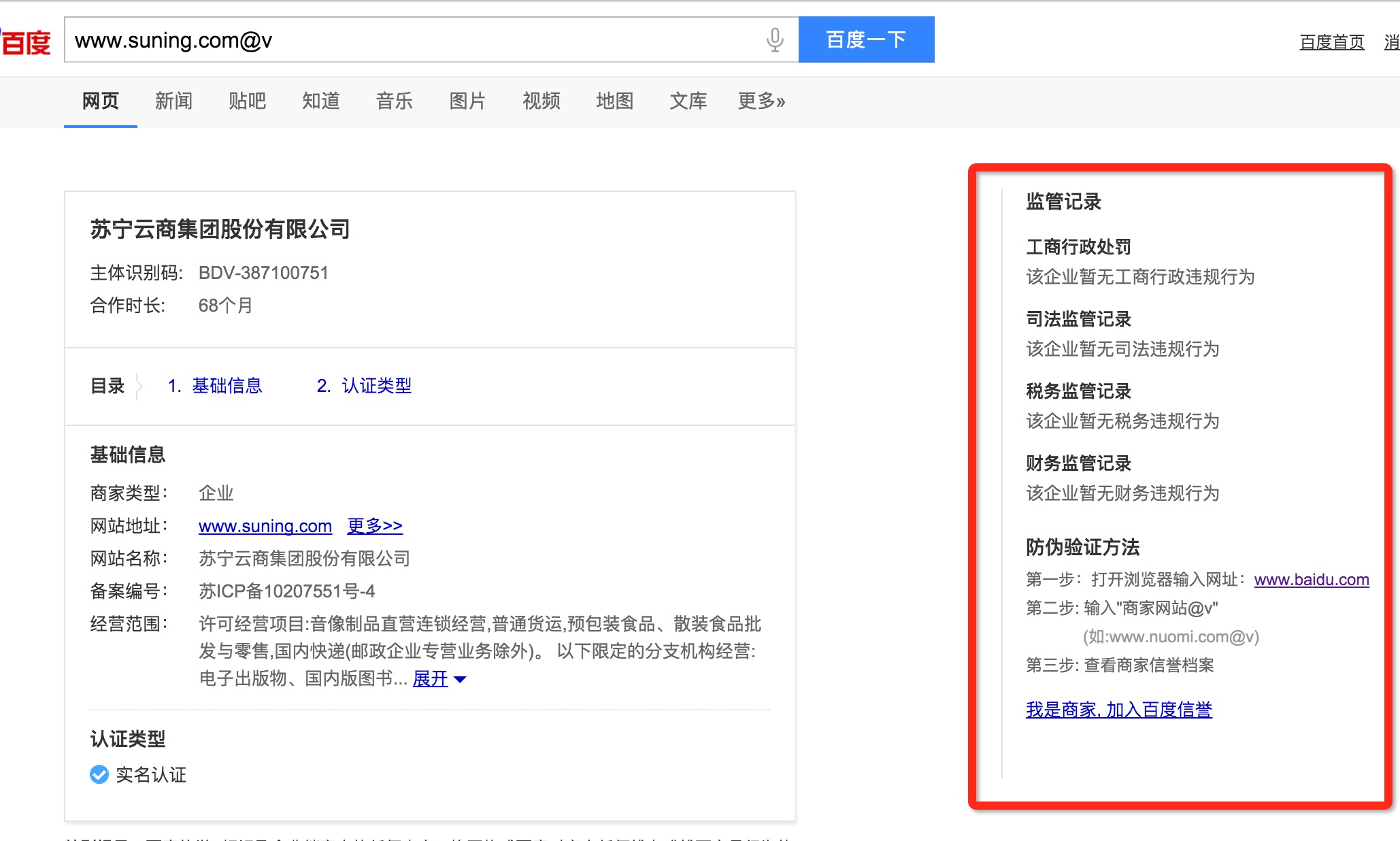The width and height of the screenshot is (1400, 841).
Task: Click the blue verified checkmark badge next to 实名认证
Action: point(99,774)
